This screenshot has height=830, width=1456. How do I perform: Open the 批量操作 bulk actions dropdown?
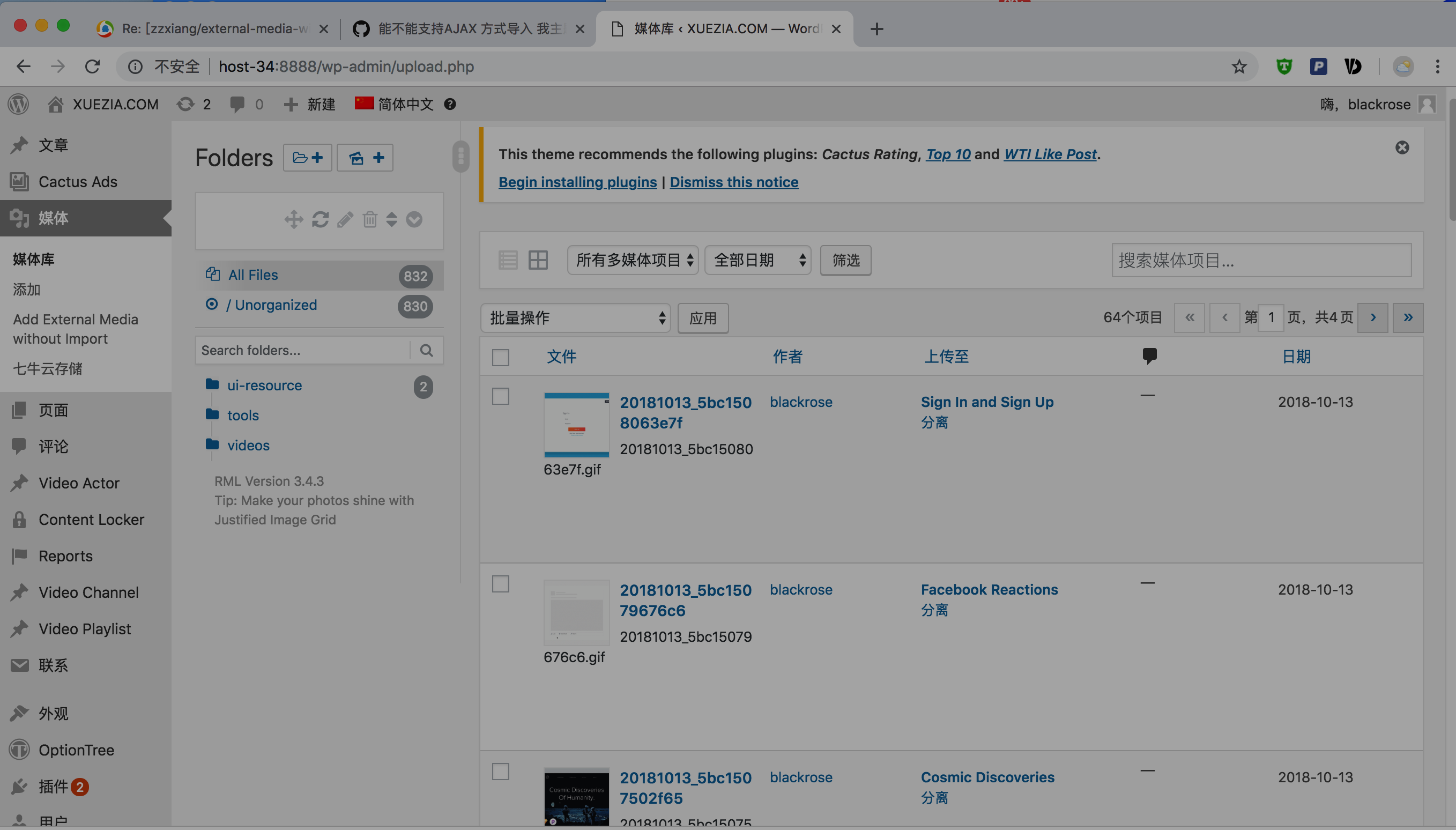pos(576,318)
